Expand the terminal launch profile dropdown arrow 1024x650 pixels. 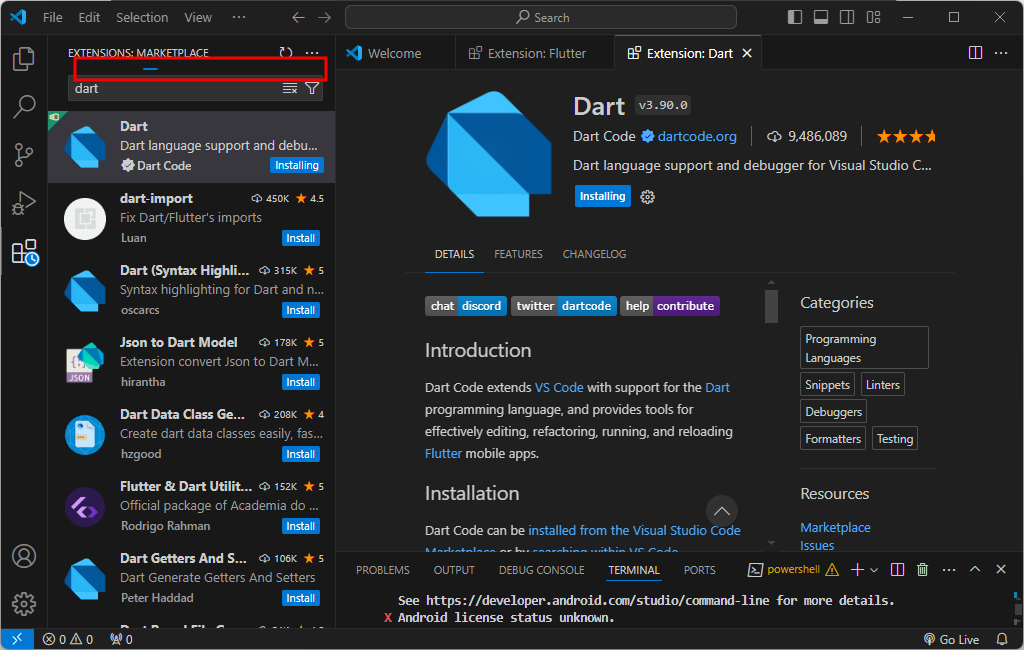[874, 570]
